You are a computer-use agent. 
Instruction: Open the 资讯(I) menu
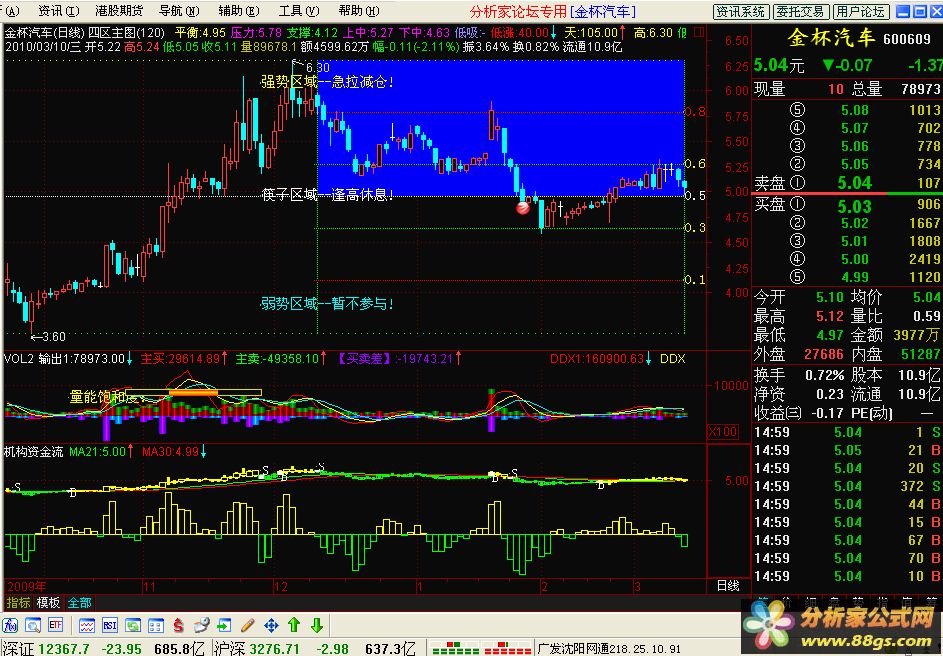[58, 11]
